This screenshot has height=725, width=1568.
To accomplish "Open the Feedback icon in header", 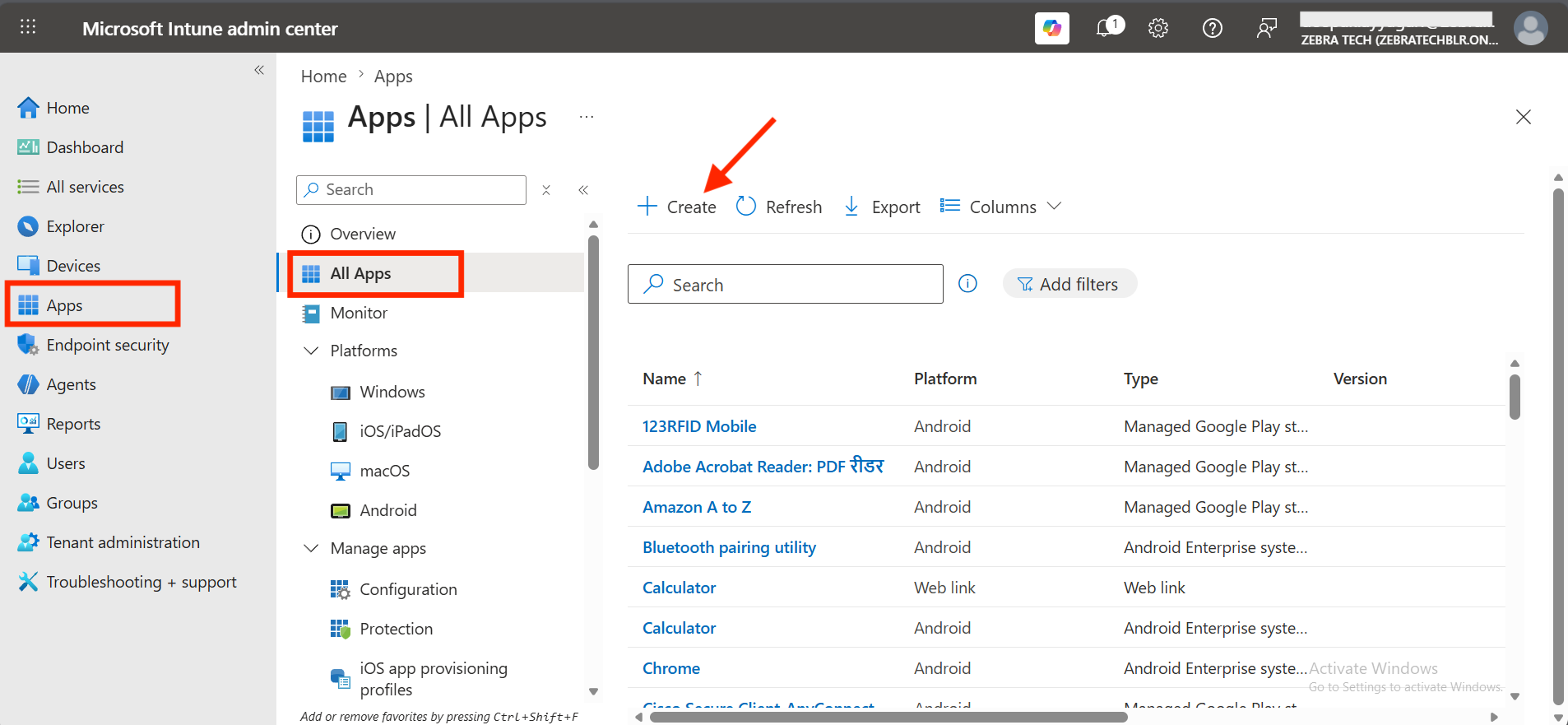I will [x=1267, y=28].
